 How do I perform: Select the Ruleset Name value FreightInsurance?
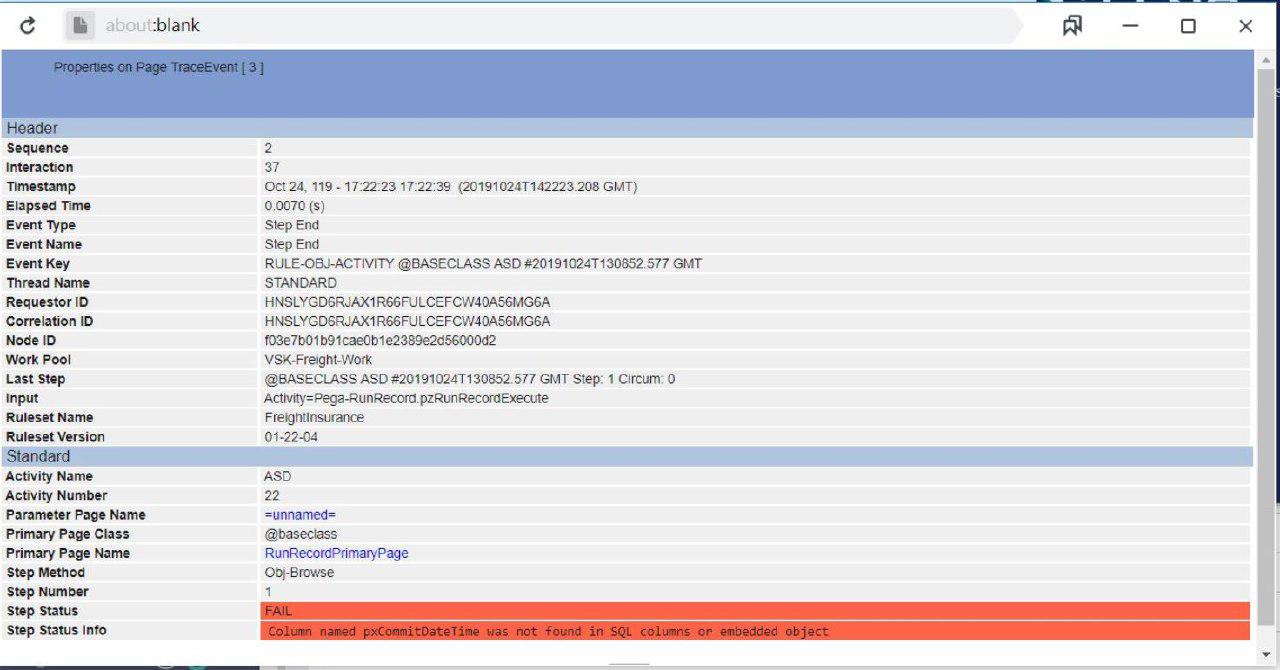314,417
